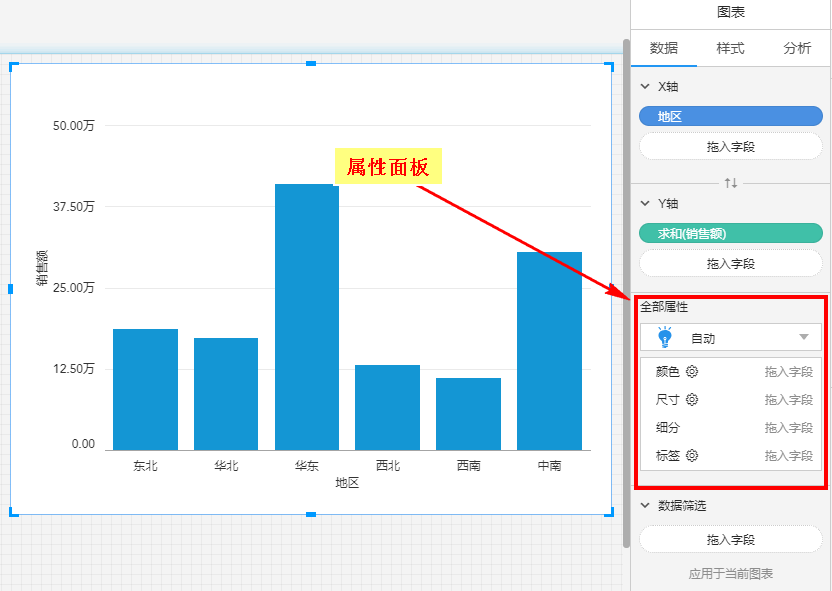Select the bottom-center resize handle of chart
This screenshot has width=832, height=591.
pyautogui.click(x=311, y=514)
